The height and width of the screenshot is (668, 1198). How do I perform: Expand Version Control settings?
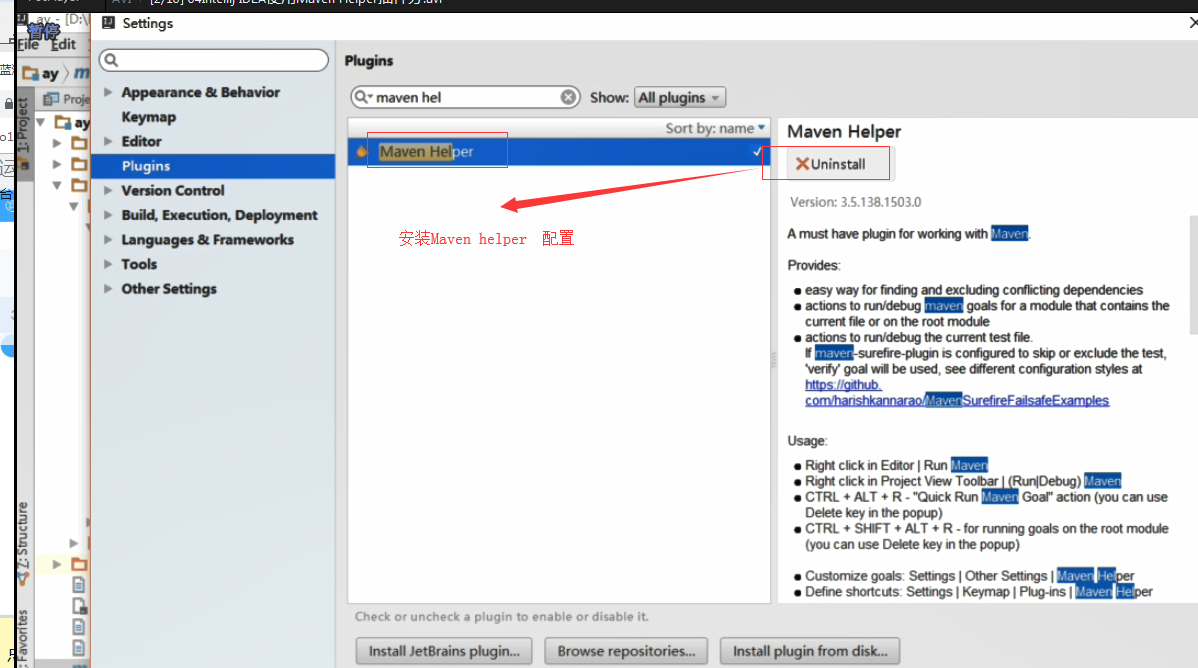click(x=108, y=190)
